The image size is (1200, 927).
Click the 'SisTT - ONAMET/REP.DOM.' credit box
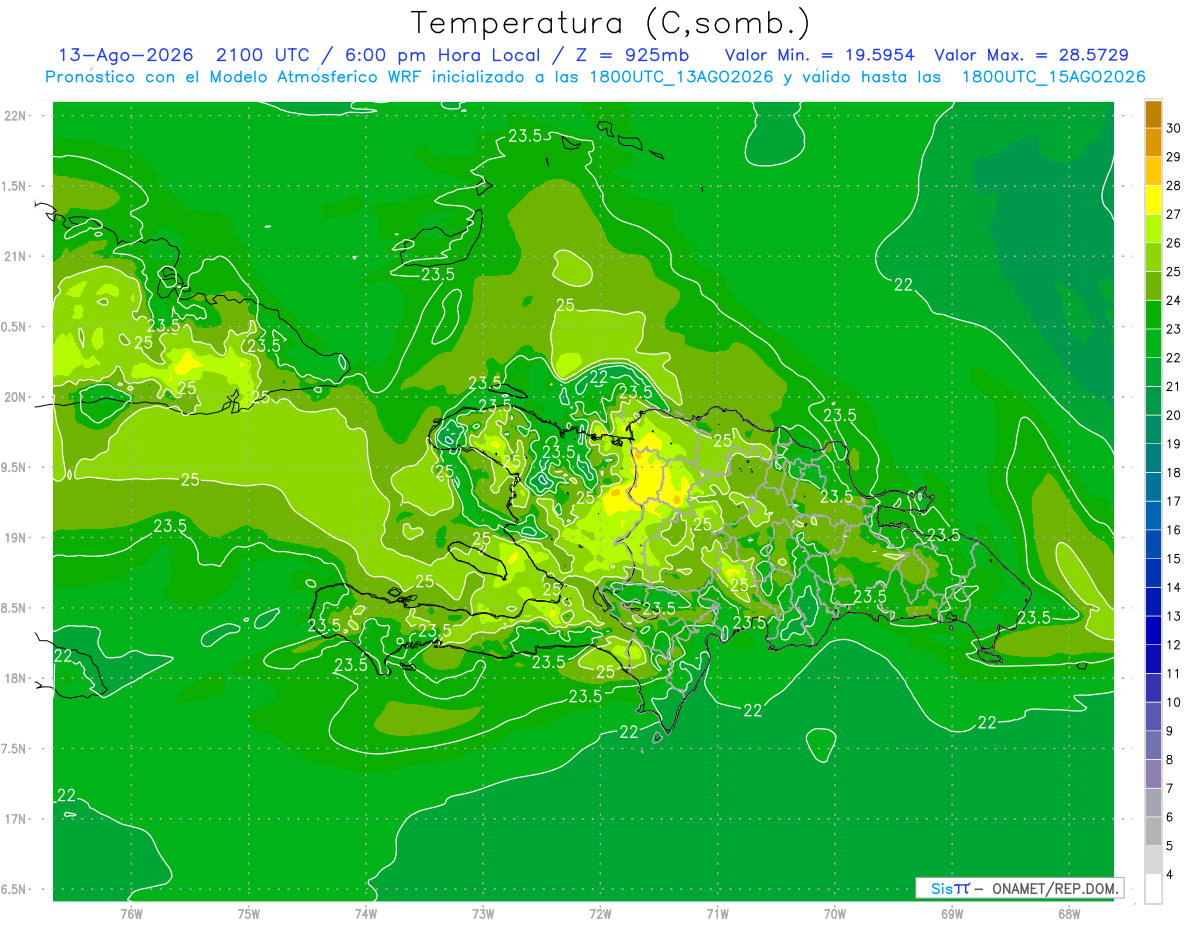click(1019, 888)
